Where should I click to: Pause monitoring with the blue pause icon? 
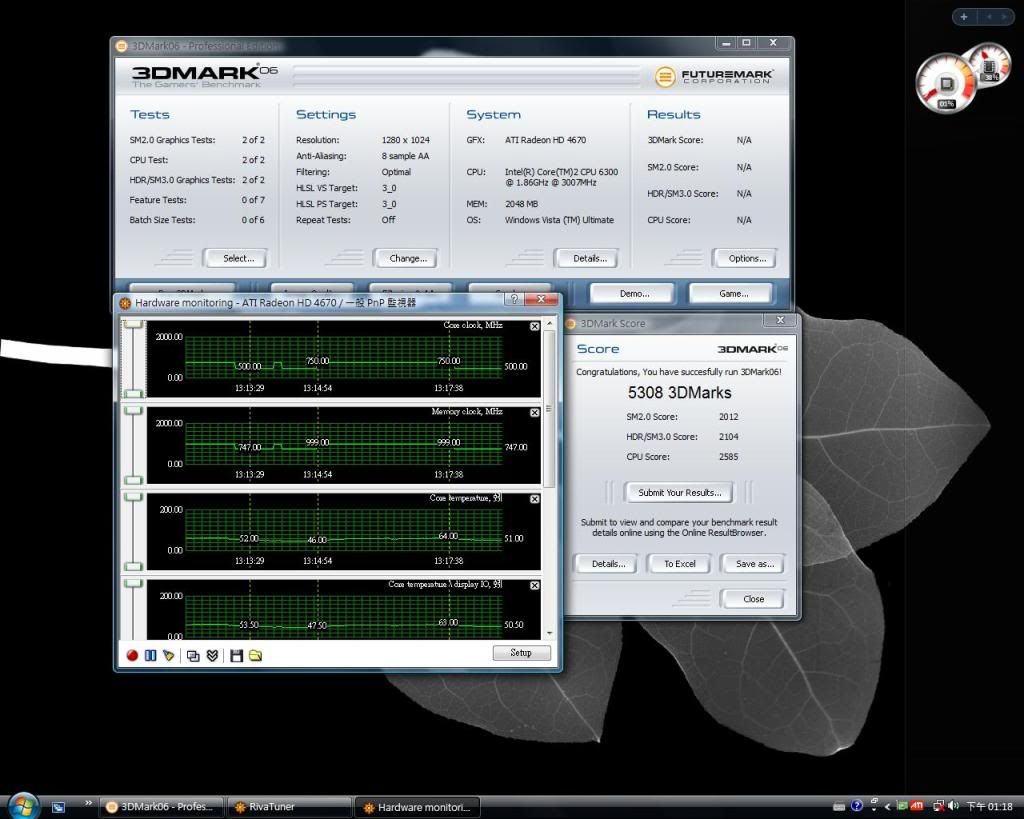[x=150, y=655]
